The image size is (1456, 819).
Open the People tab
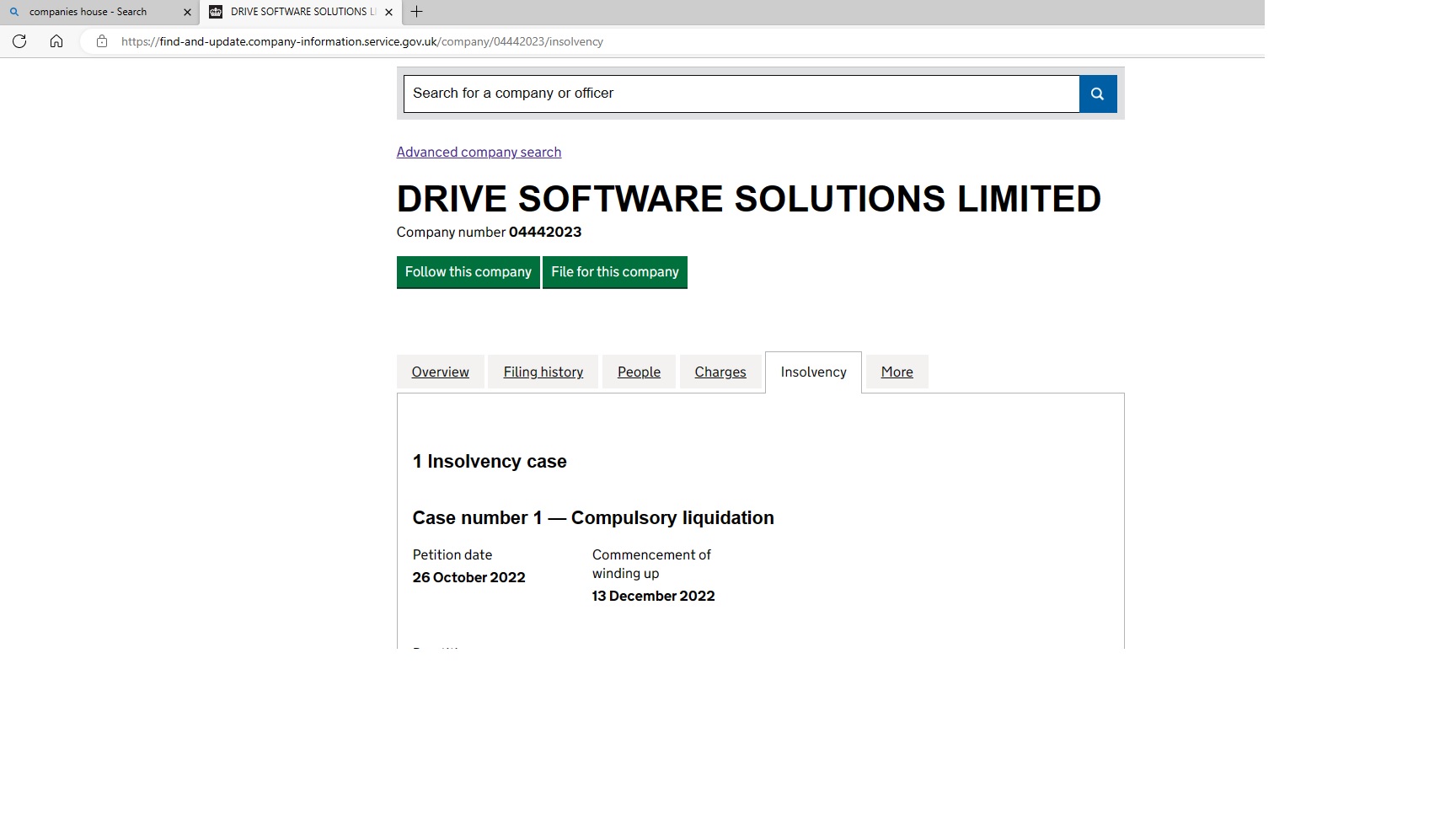click(x=639, y=372)
